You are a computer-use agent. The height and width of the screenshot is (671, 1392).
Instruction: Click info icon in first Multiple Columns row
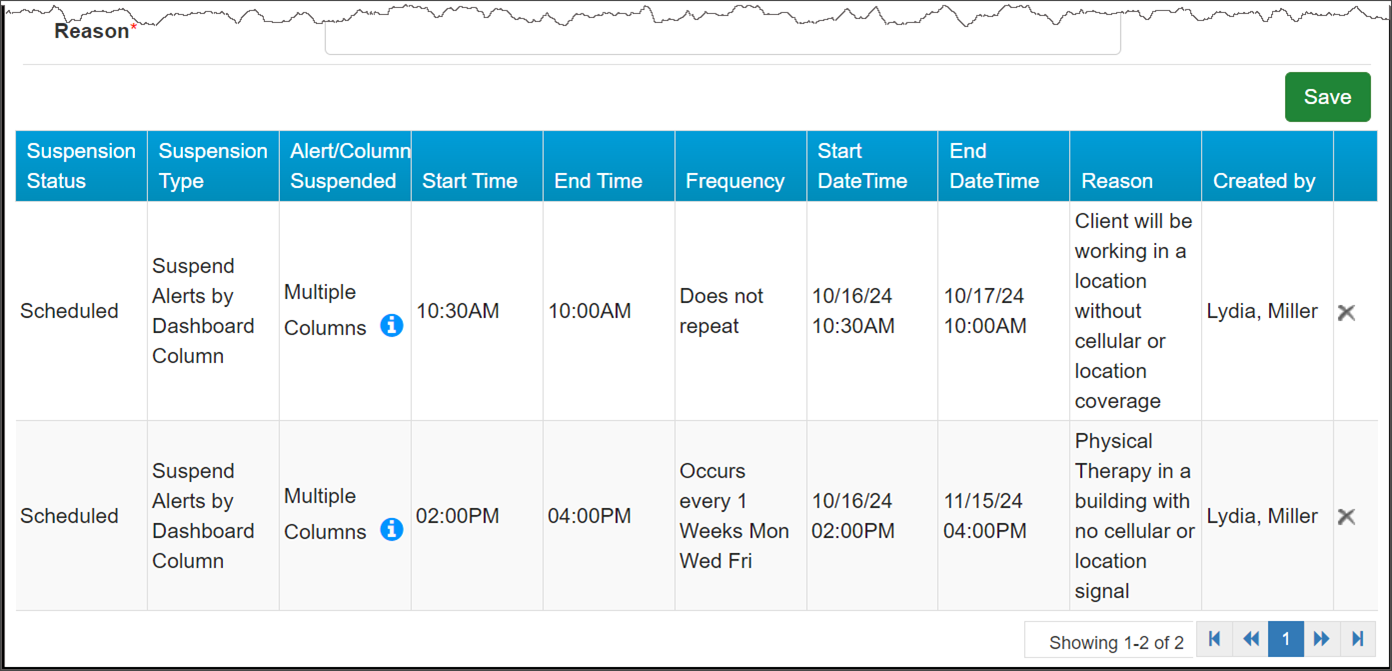pos(392,326)
